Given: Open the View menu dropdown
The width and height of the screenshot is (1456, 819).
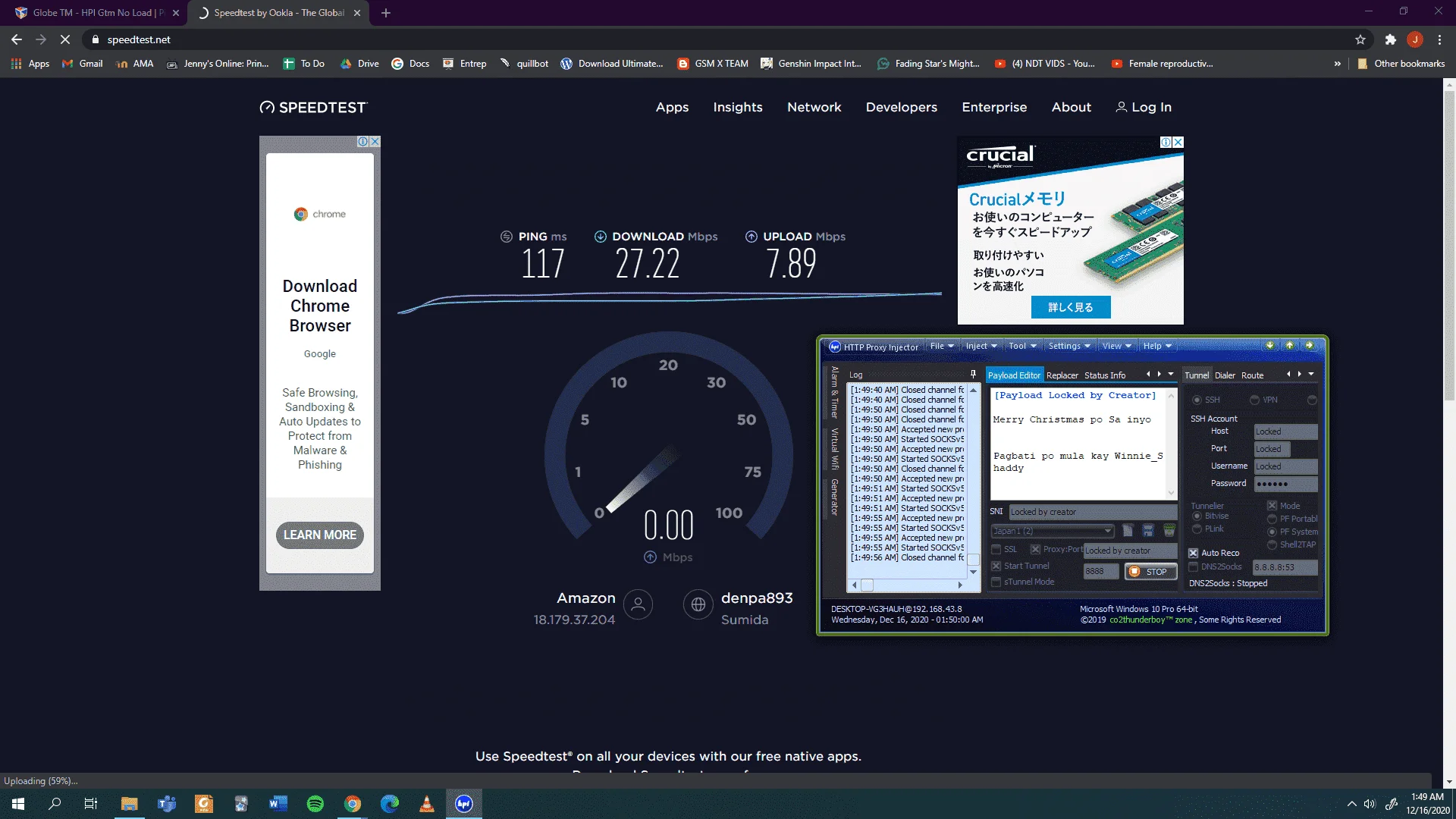Looking at the screenshot, I should (x=1116, y=346).
